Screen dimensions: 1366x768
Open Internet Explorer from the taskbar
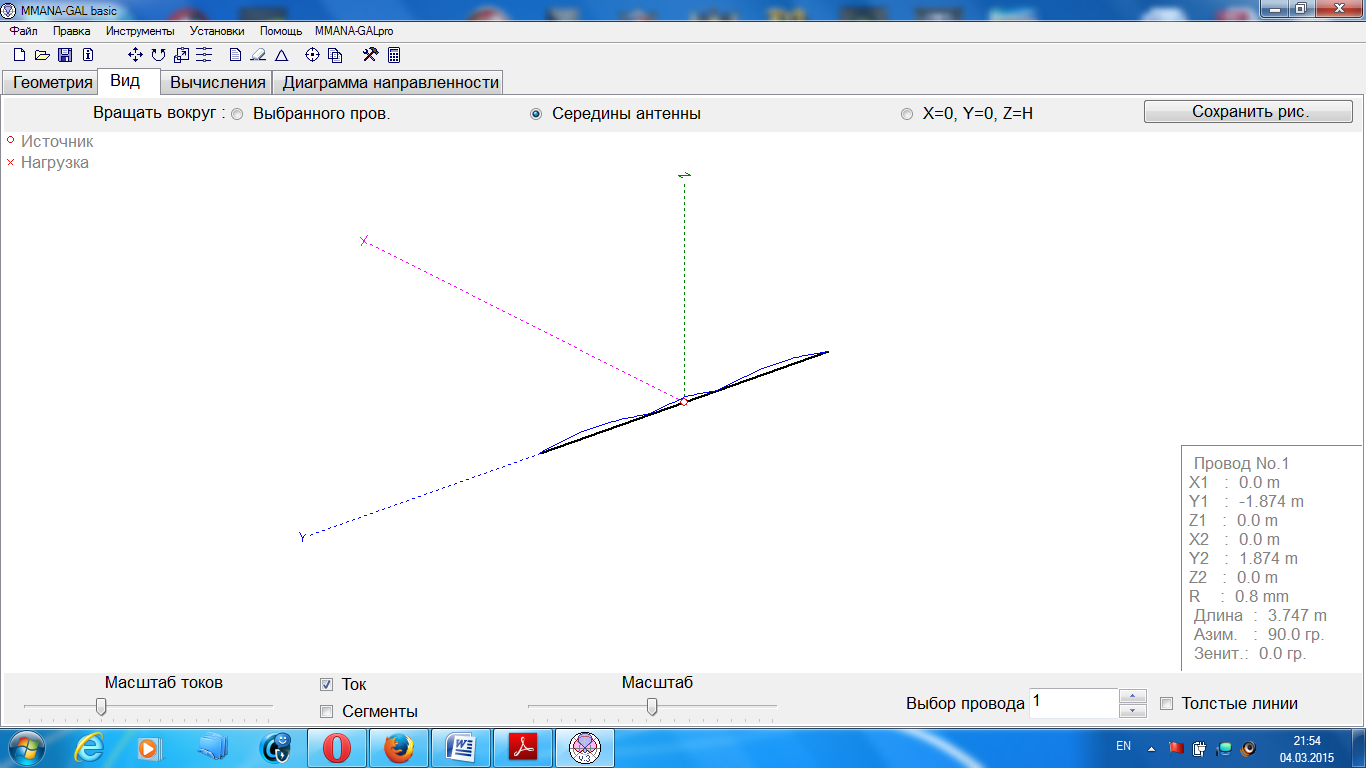[89, 748]
